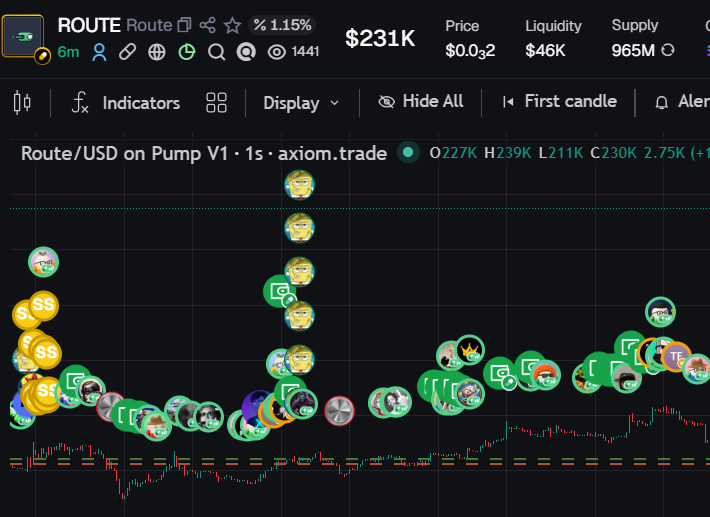
Task: Click the eye viewers count 1441
Action: point(293,52)
